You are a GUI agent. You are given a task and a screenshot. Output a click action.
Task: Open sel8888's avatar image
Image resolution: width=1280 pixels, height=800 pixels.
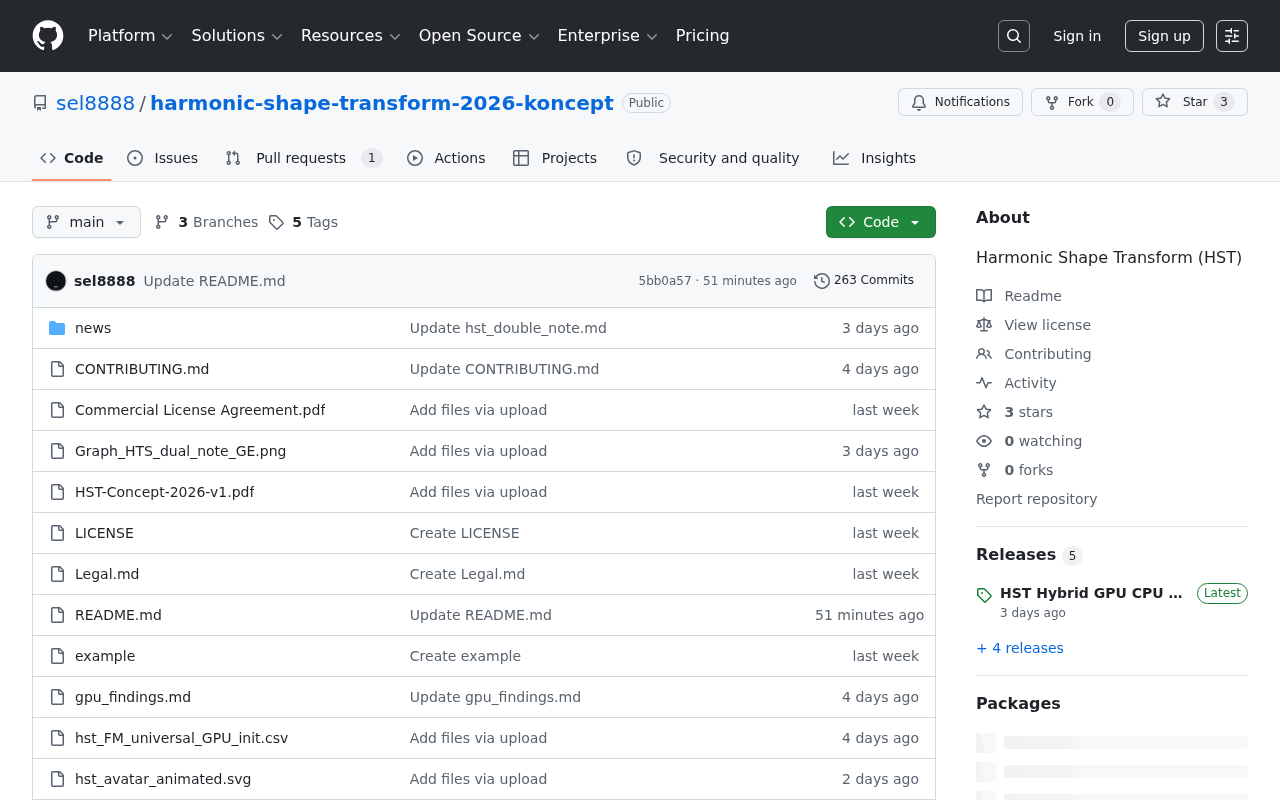coord(56,281)
